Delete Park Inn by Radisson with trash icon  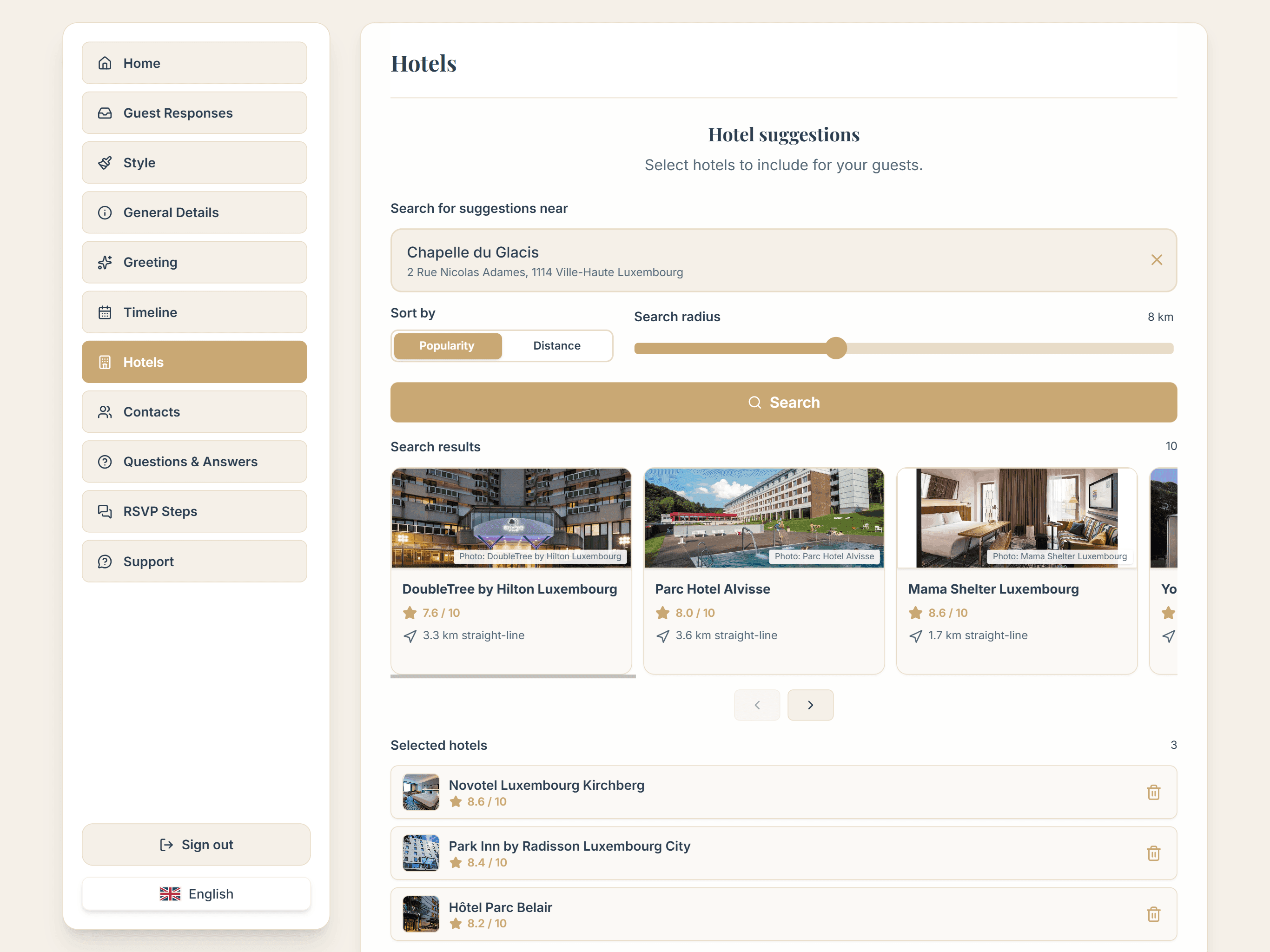point(1153,853)
